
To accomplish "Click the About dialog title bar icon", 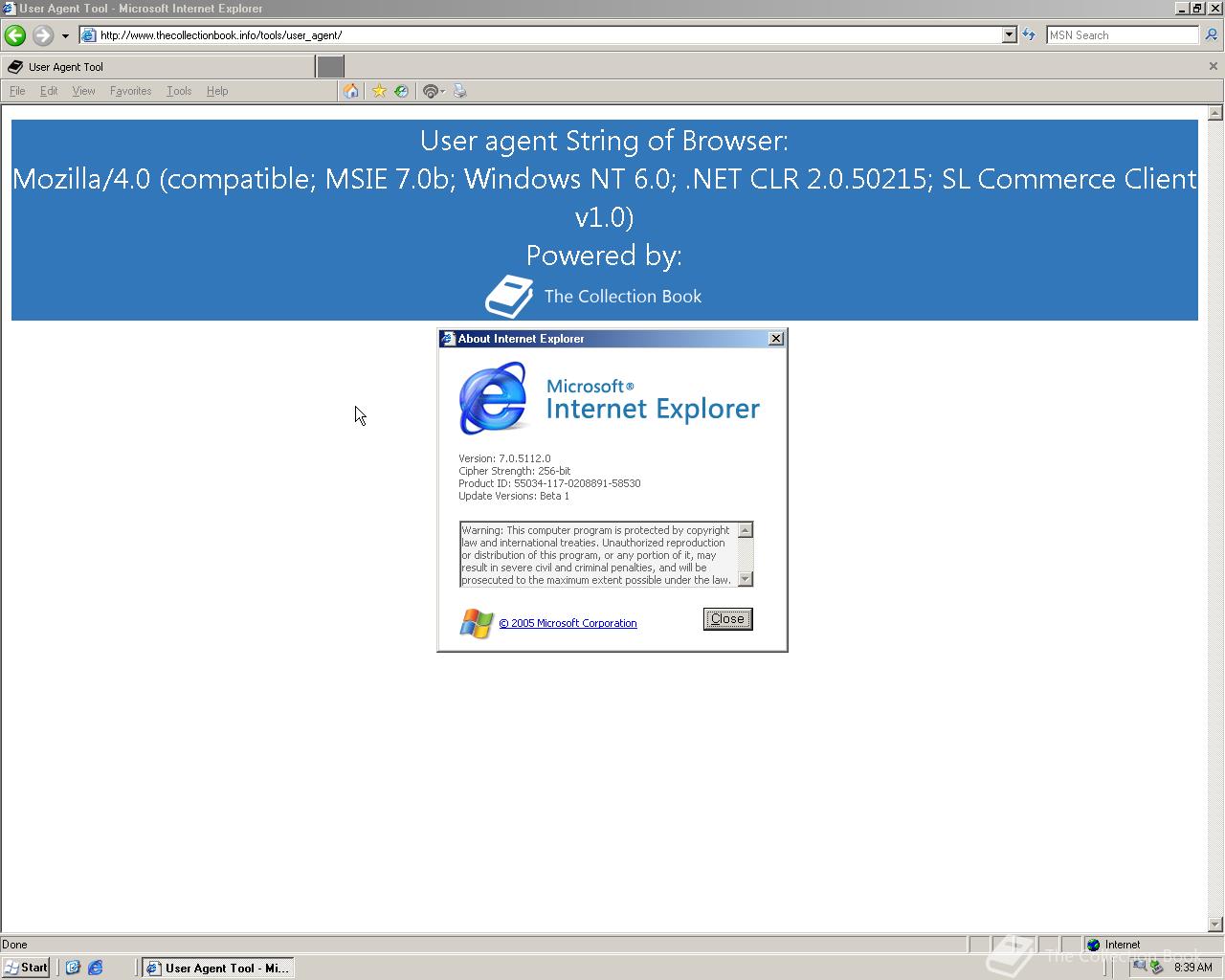I will (447, 339).
